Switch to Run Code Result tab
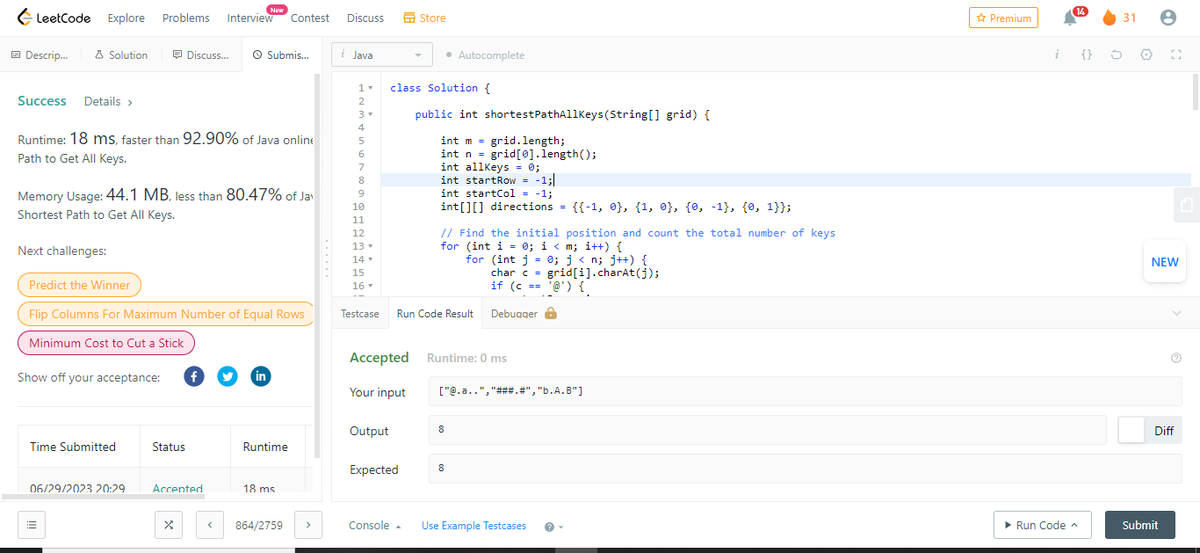The width and height of the screenshot is (1200, 553). (435, 313)
